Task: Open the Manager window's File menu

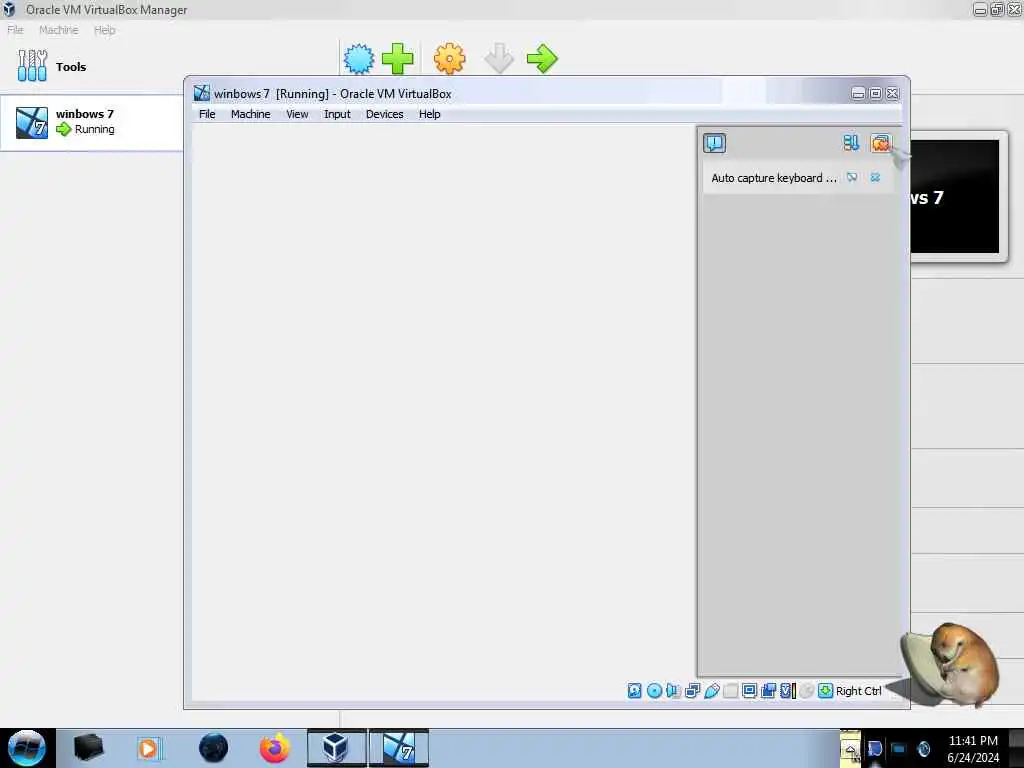Action: (15, 30)
